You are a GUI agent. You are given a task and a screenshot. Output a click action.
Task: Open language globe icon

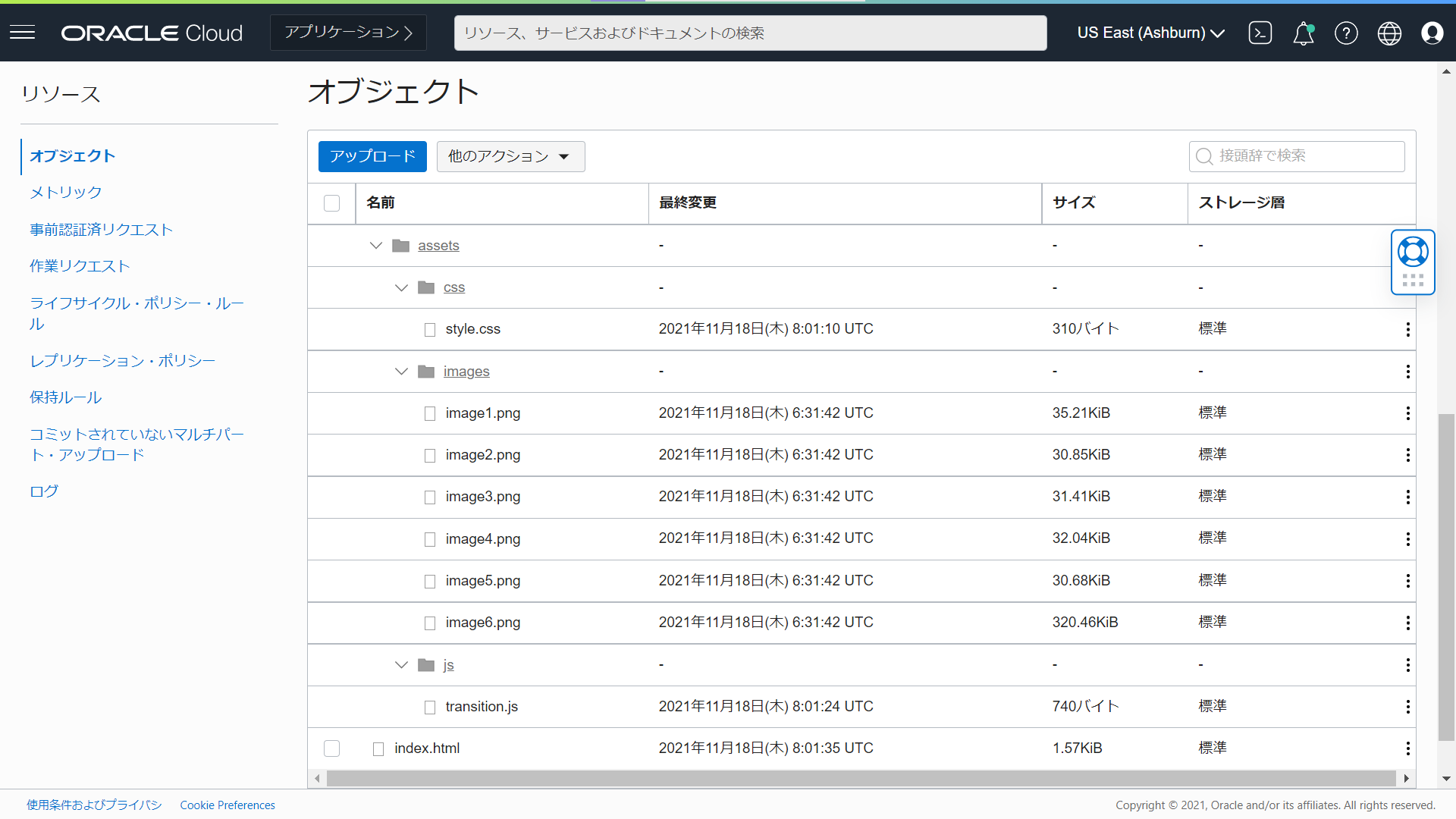[x=1389, y=33]
